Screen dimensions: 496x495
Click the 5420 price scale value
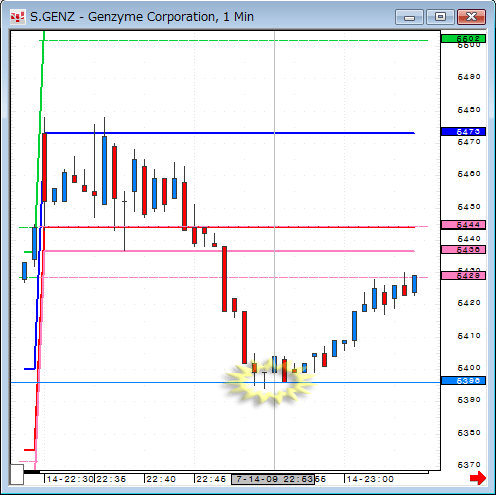click(x=469, y=303)
